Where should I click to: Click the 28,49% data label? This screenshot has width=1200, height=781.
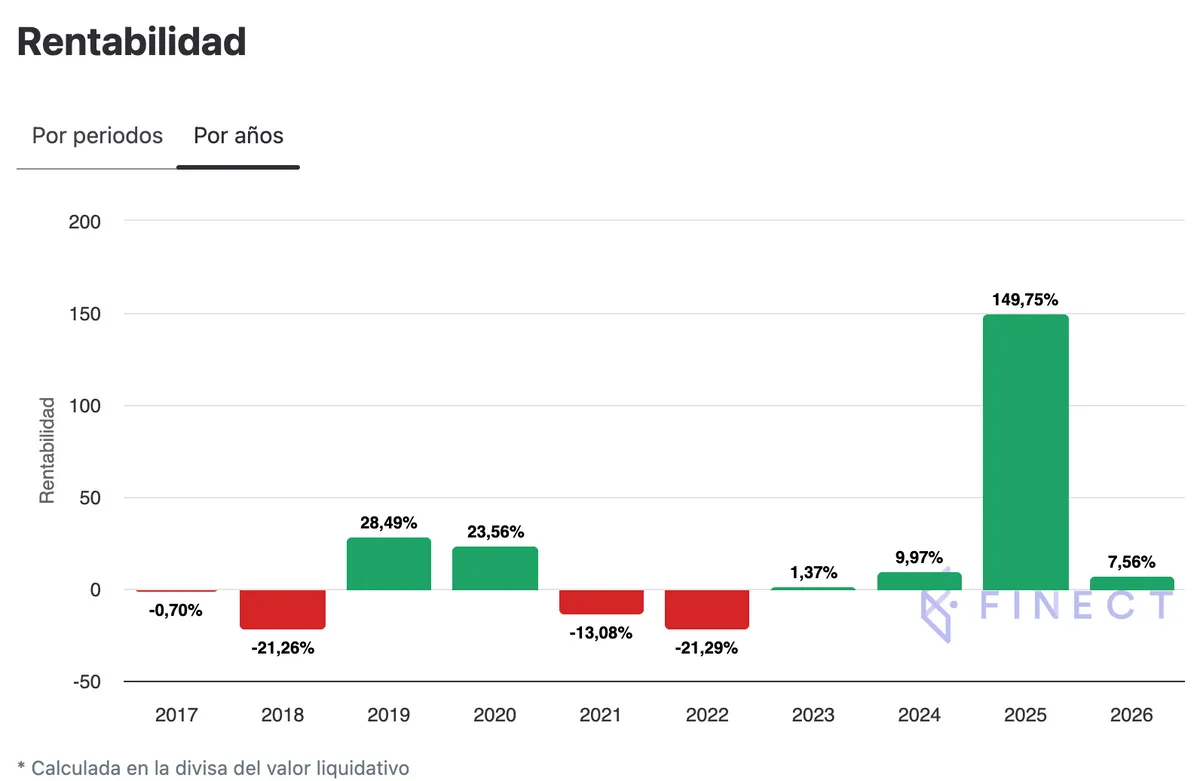[x=389, y=522]
